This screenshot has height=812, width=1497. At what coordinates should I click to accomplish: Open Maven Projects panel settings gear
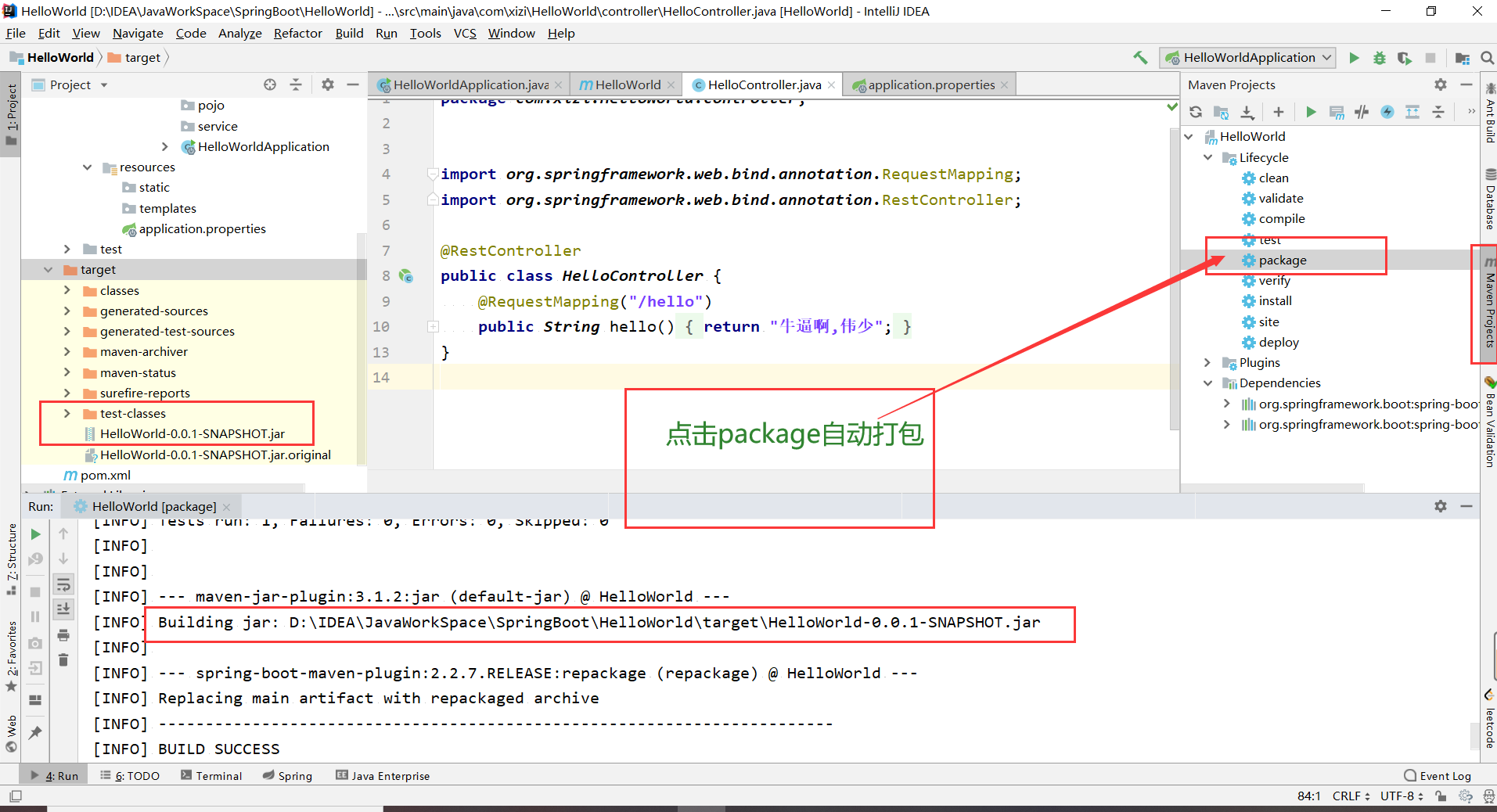[x=1441, y=84]
